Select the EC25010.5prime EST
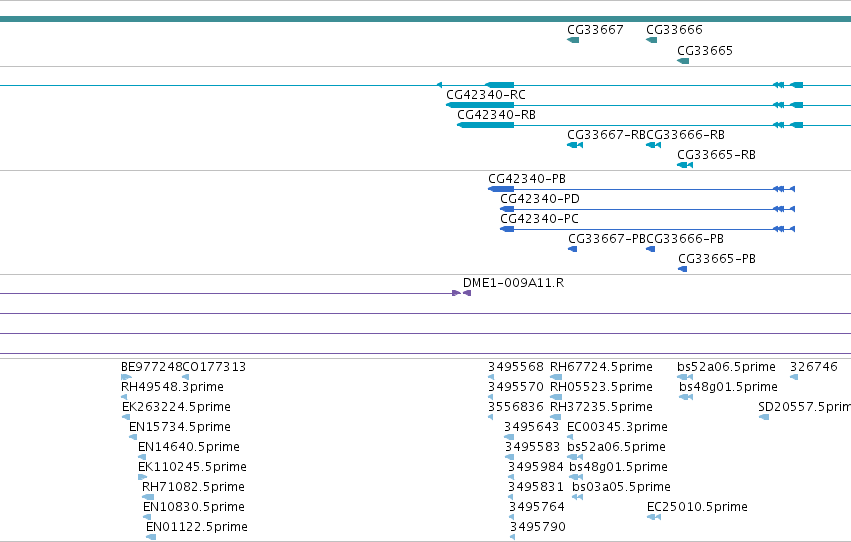Viewport: 851px width, 542px height. point(697,508)
